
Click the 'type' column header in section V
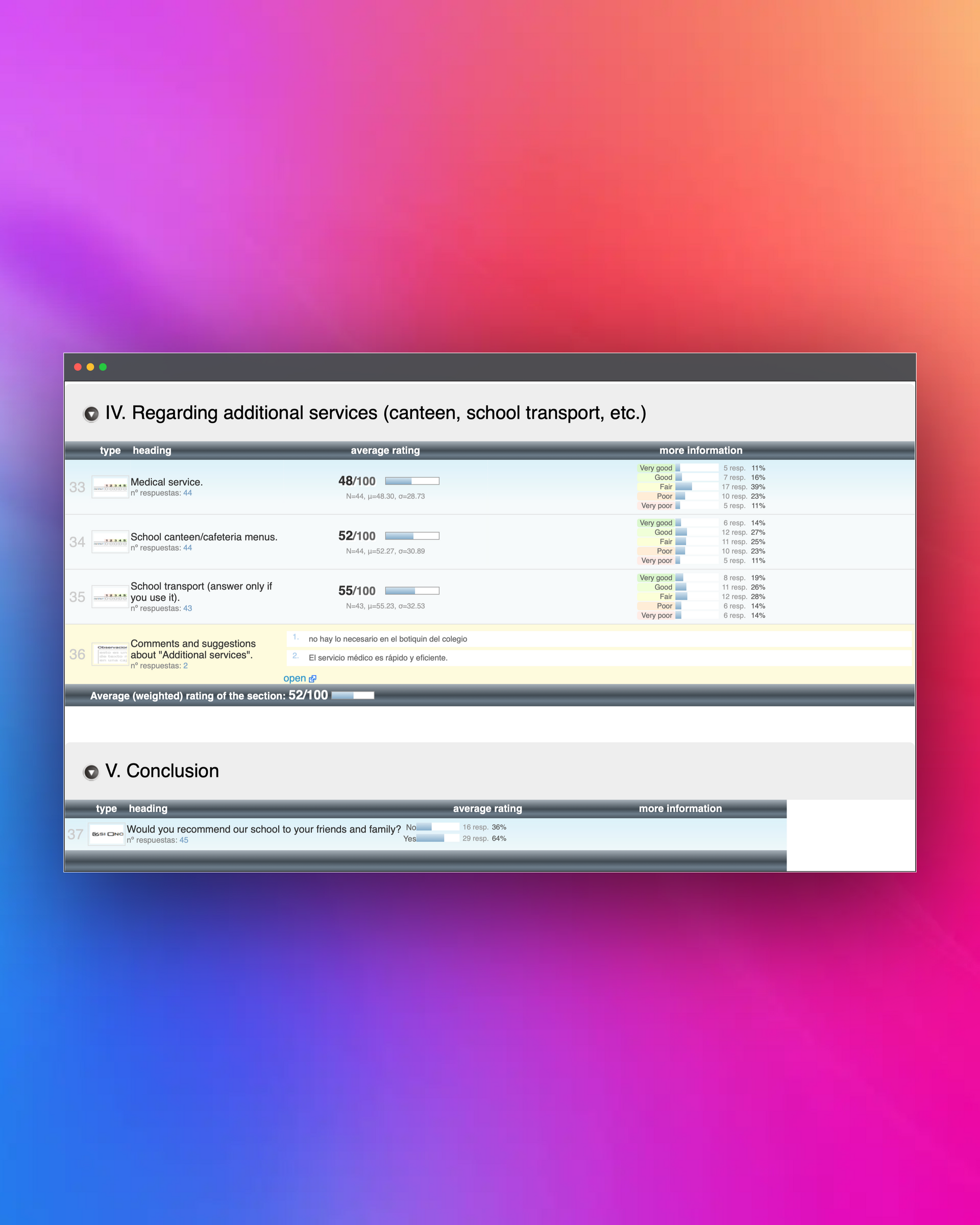[106, 808]
